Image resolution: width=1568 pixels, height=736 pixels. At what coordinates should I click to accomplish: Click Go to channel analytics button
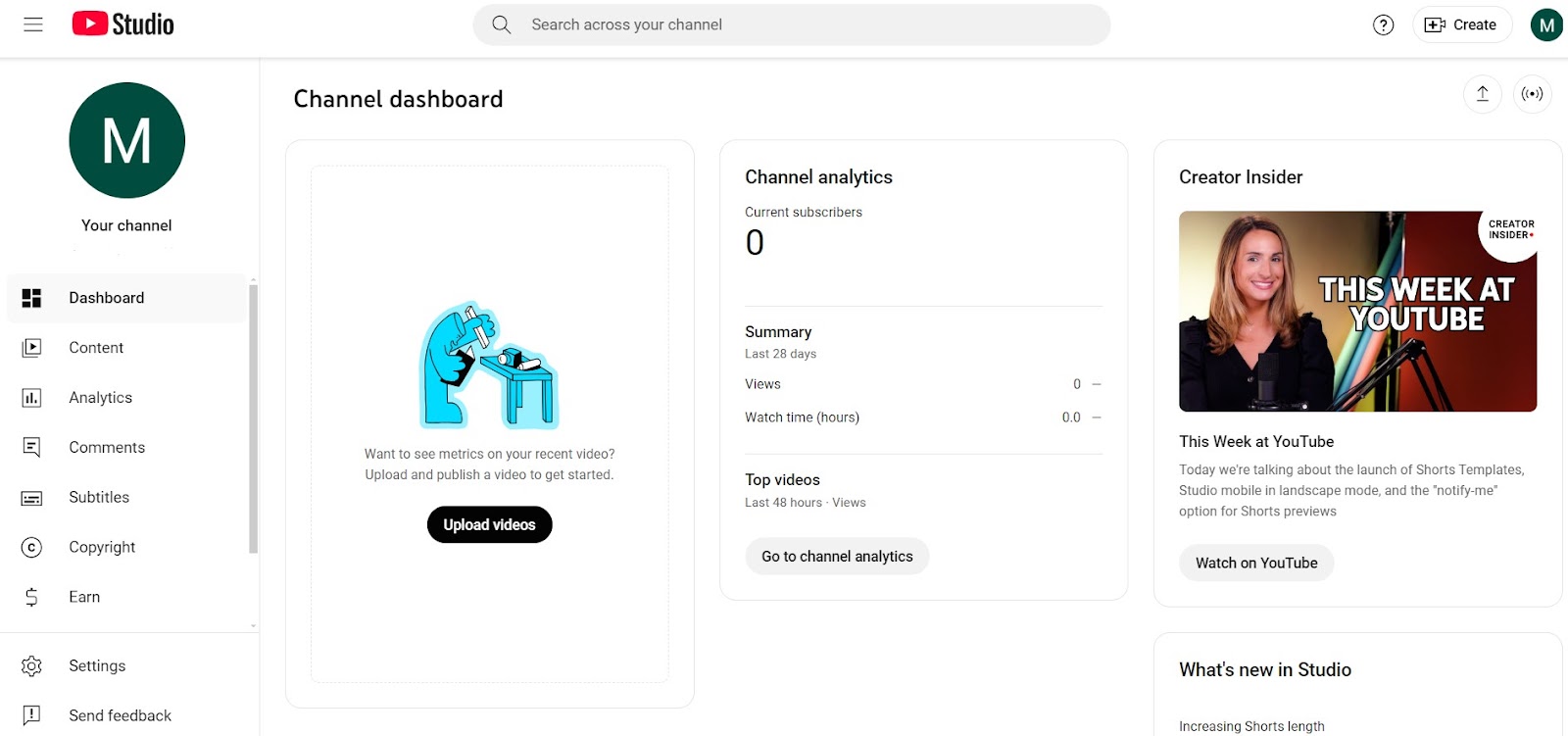(x=837, y=556)
